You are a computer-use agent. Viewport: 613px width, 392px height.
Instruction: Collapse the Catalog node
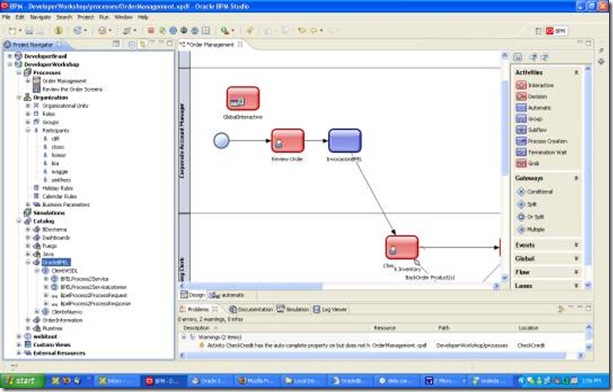point(19,221)
